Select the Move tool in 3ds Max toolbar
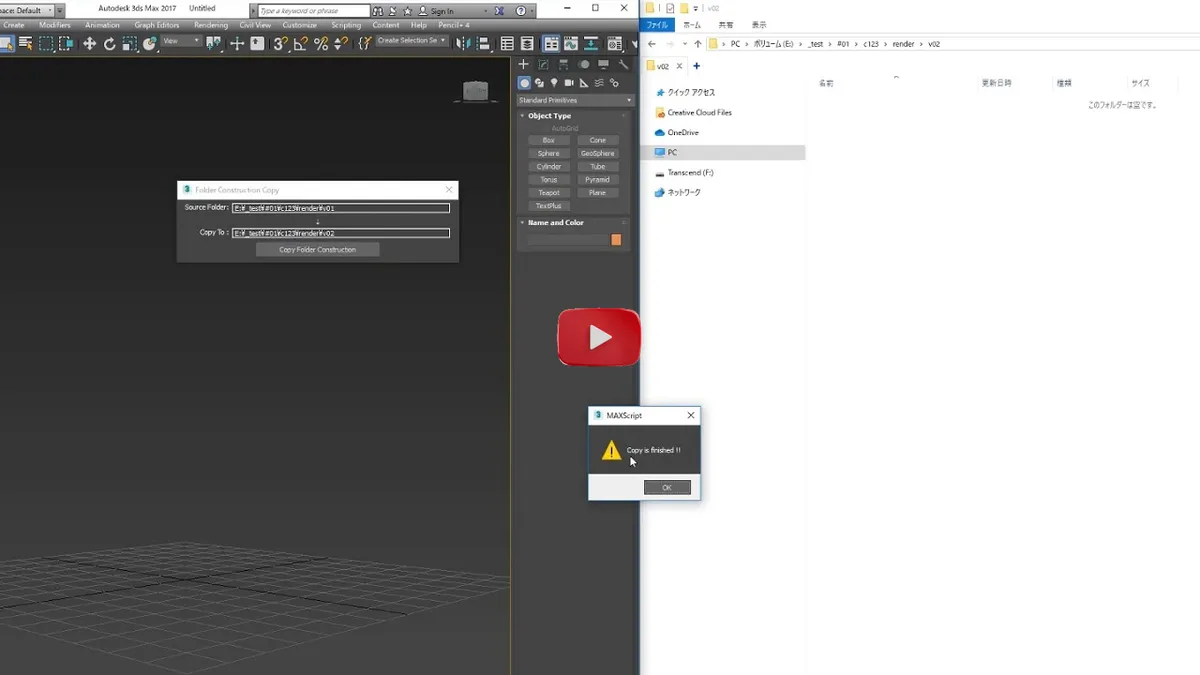 click(x=89, y=43)
